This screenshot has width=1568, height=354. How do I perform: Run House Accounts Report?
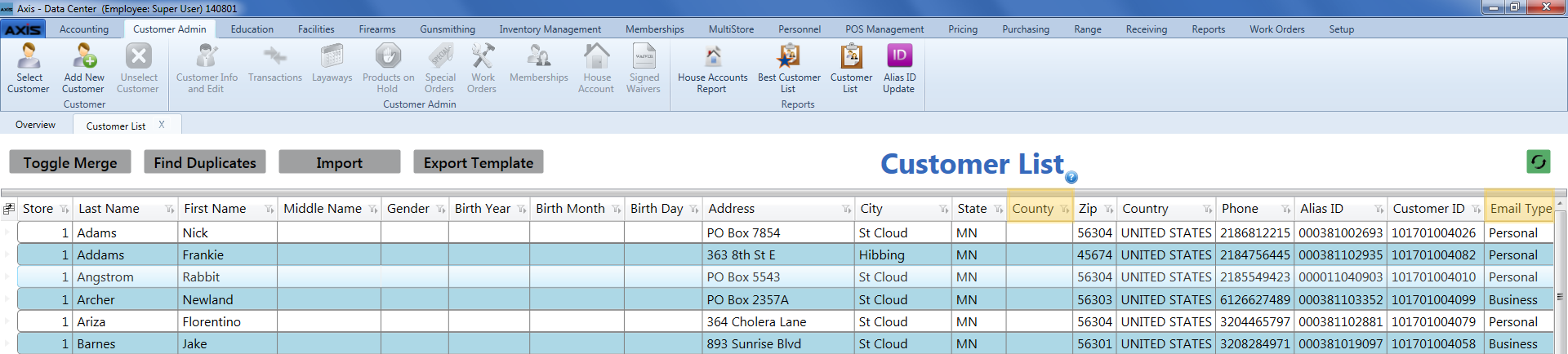712,69
